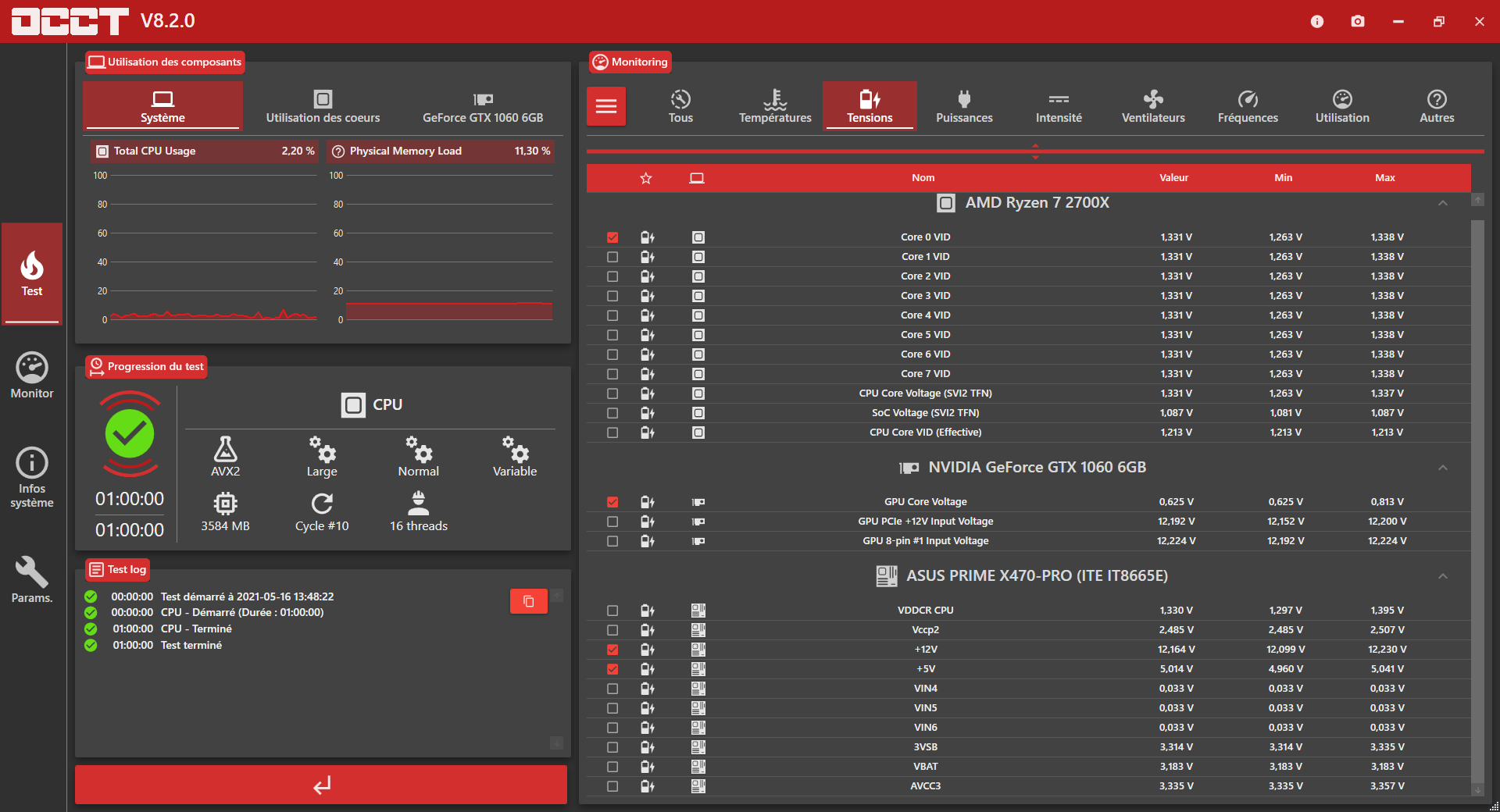
Task: Click the sensor list vertical scrollbar
Action: tap(1477, 500)
